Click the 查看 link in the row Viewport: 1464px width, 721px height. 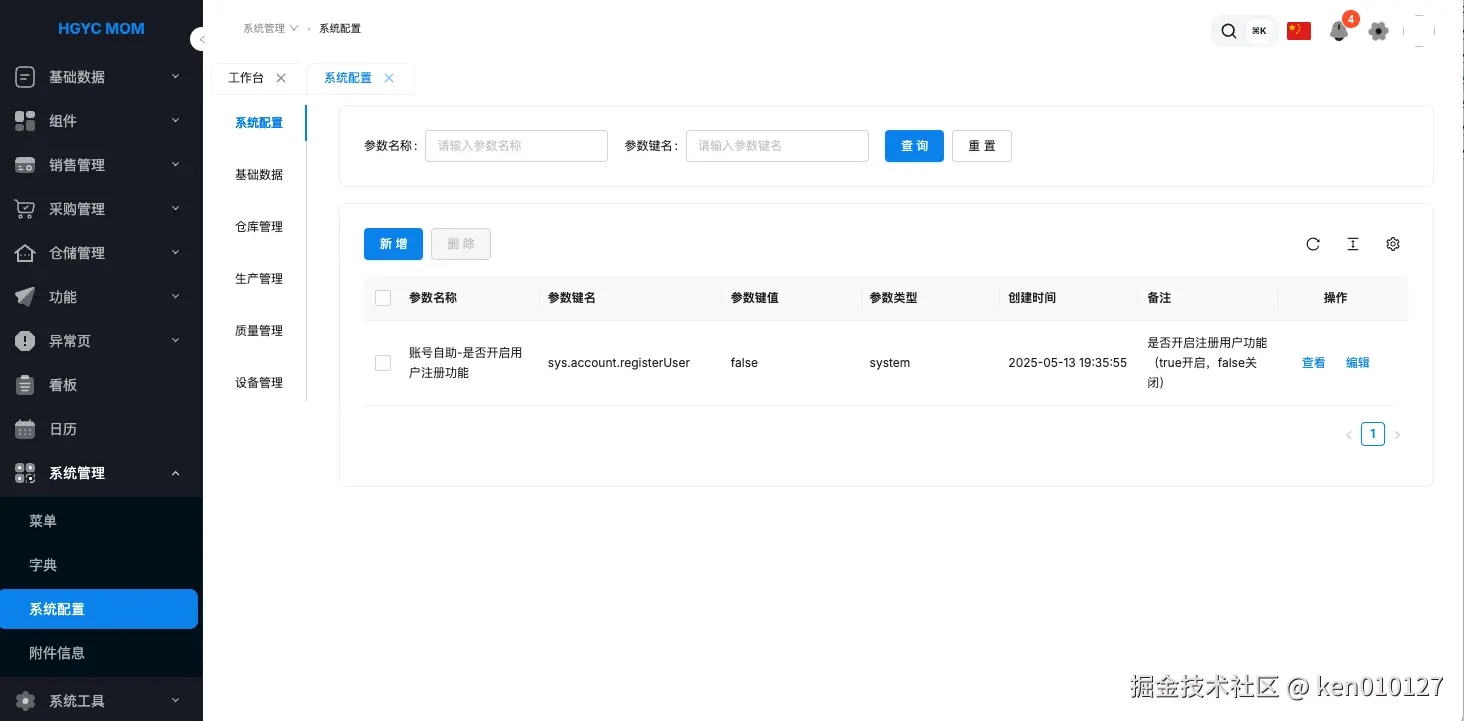[1313, 363]
